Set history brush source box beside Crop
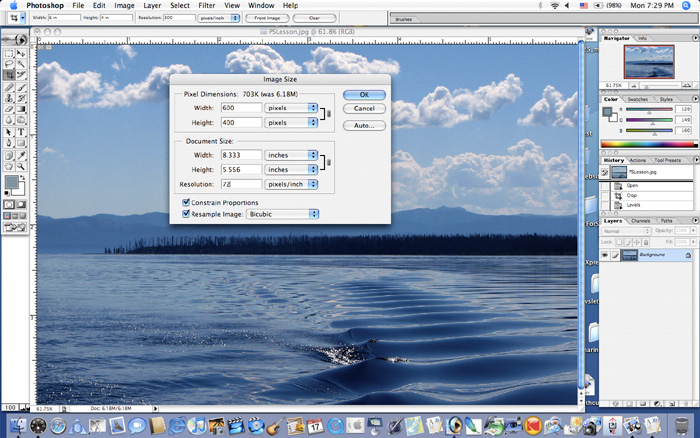Image resolution: width=700 pixels, height=438 pixels. (x=604, y=196)
